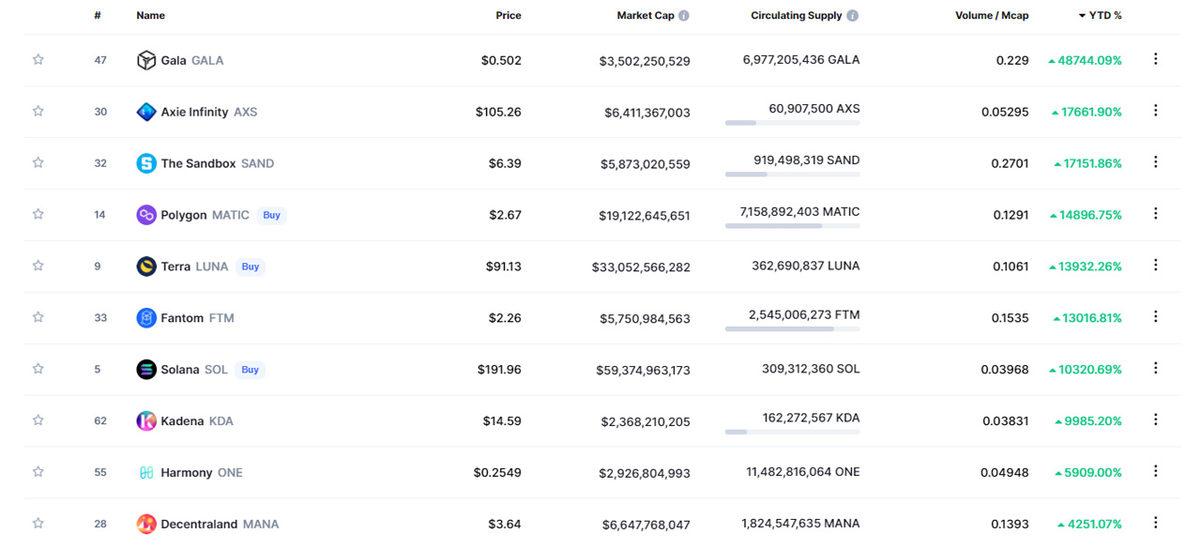The height and width of the screenshot is (549, 1200).
Task: Click the Polygon circulating supply progress bar
Action: tap(792, 226)
